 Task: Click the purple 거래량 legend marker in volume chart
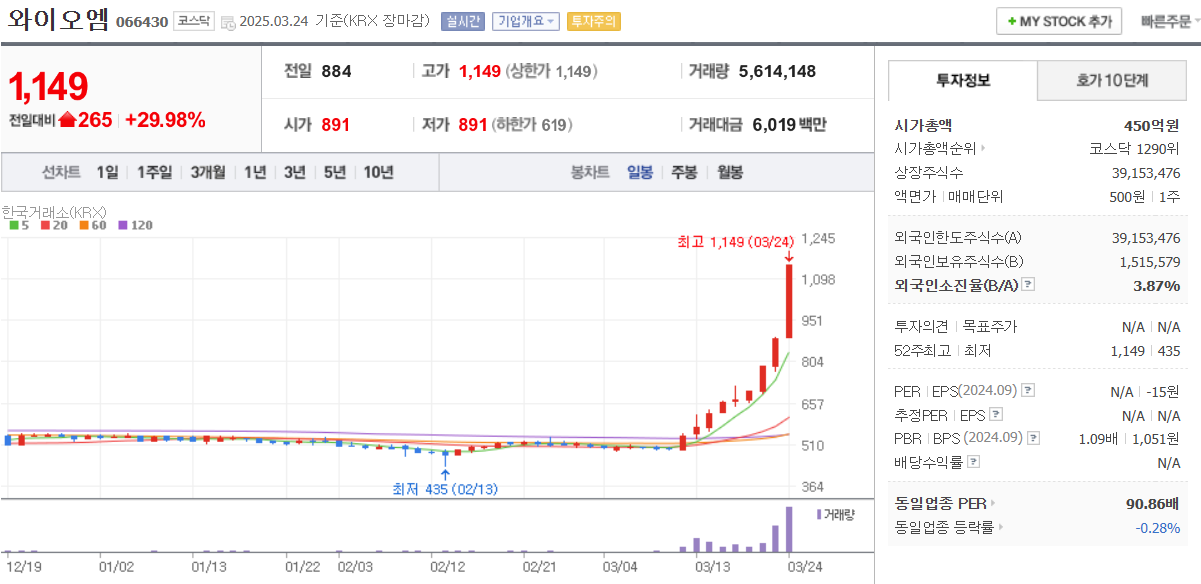click(x=819, y=513)
